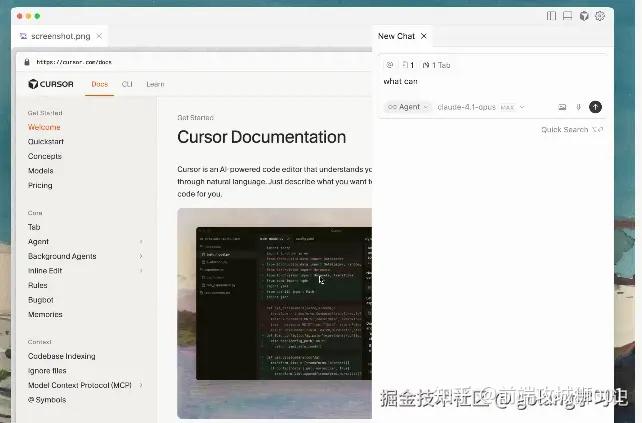Expand the Model Context Protocol chevron
The height and width of the screenshot is (423, 642).
141,385
